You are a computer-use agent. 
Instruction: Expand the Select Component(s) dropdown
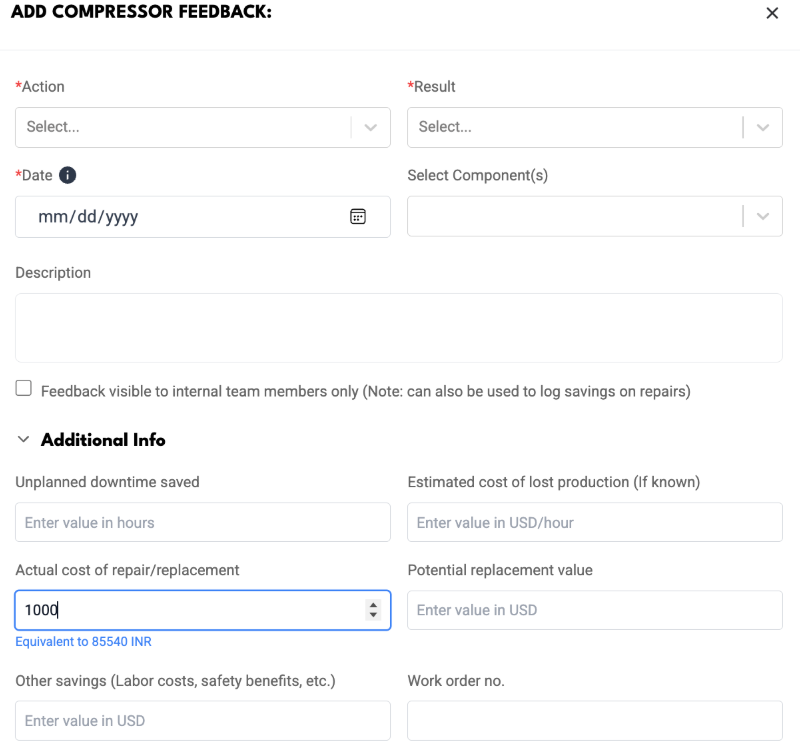594,216
